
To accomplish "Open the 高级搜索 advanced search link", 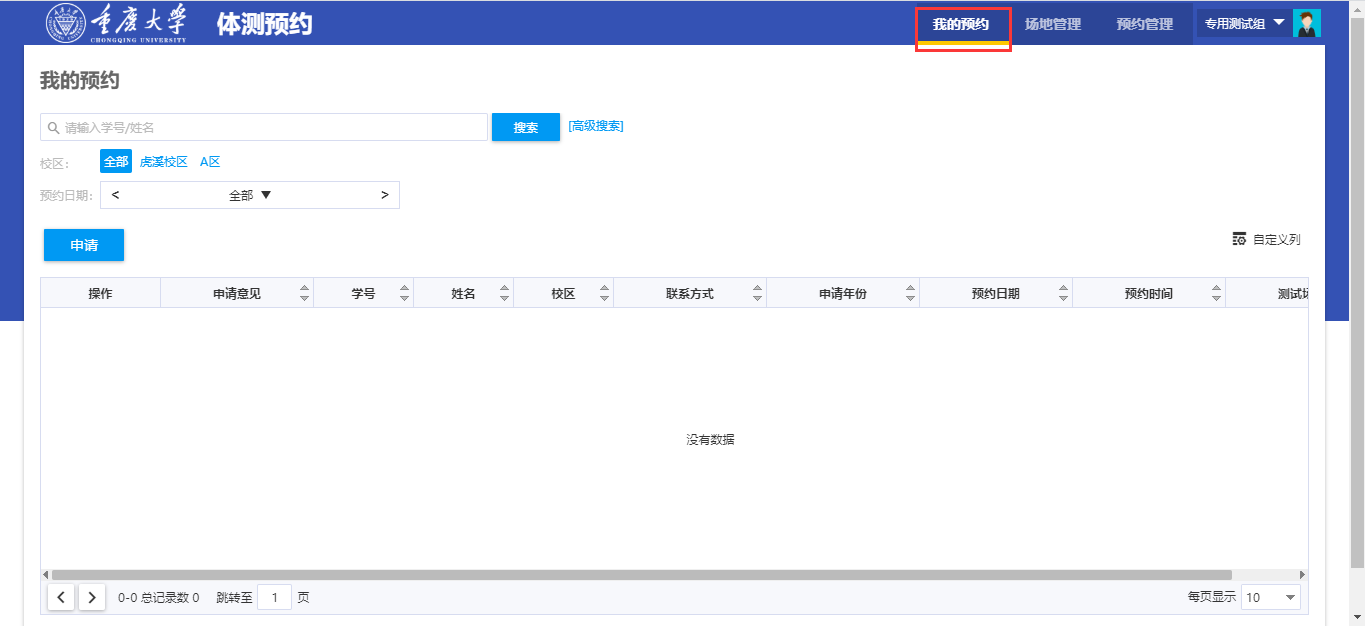I will click(x=596, y=126).
